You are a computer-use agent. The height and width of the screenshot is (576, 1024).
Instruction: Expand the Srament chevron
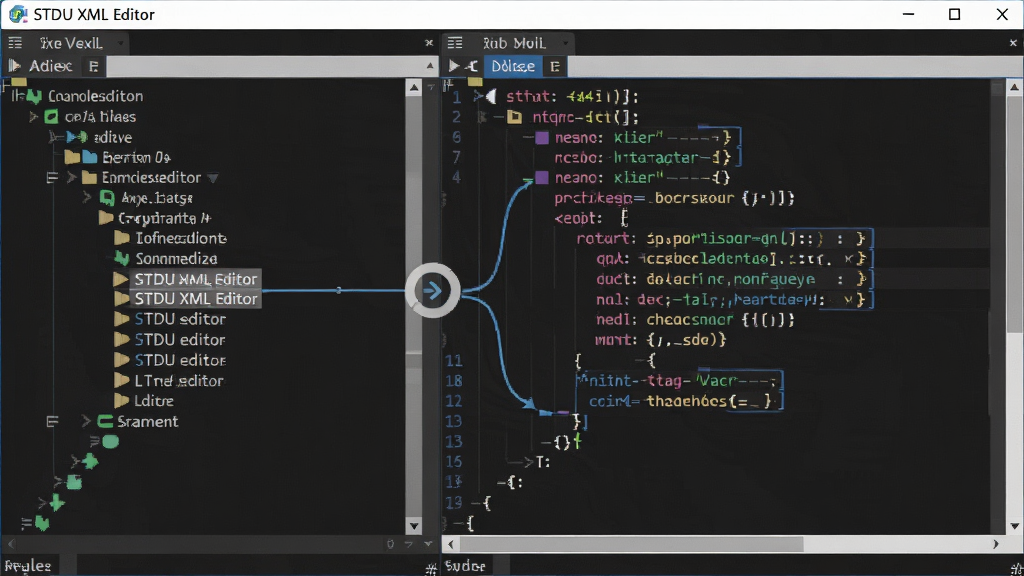click(x=86, y=421)
